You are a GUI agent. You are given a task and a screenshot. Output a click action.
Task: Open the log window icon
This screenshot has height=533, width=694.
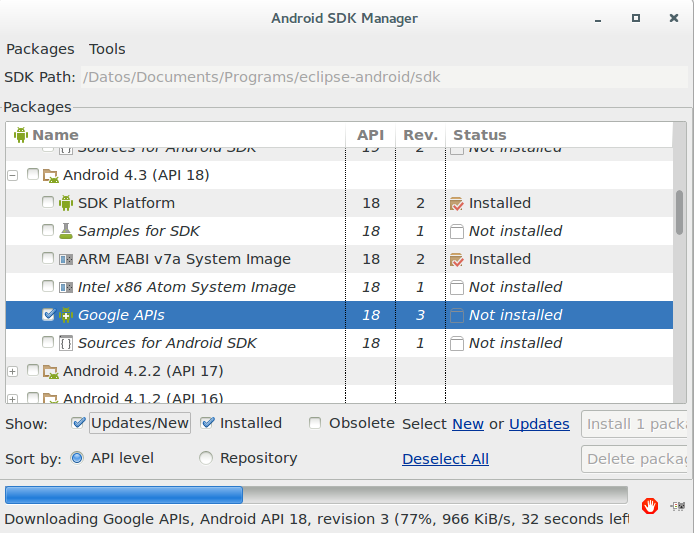(x=680, y=505)
